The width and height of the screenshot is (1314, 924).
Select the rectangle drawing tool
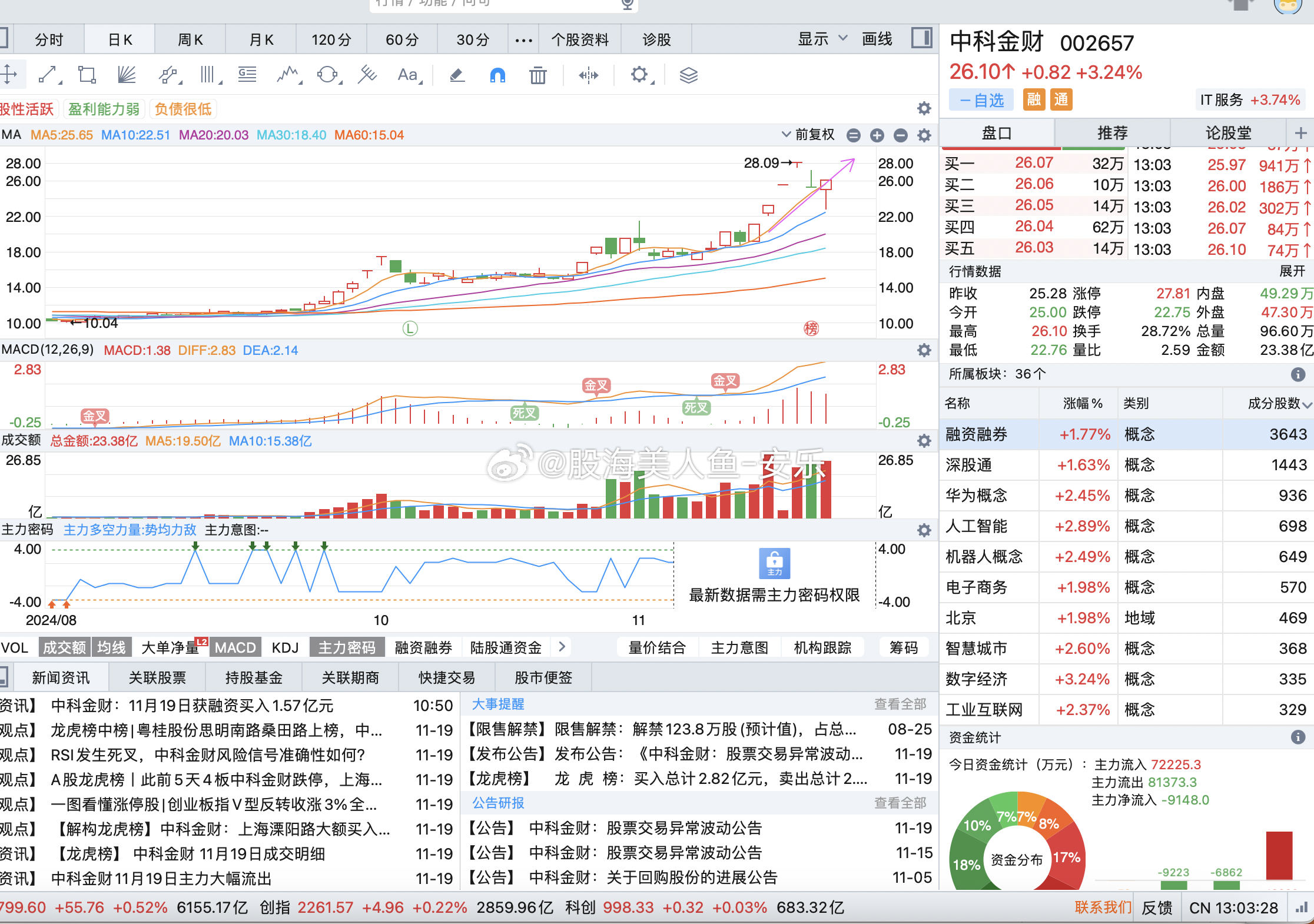87,75
